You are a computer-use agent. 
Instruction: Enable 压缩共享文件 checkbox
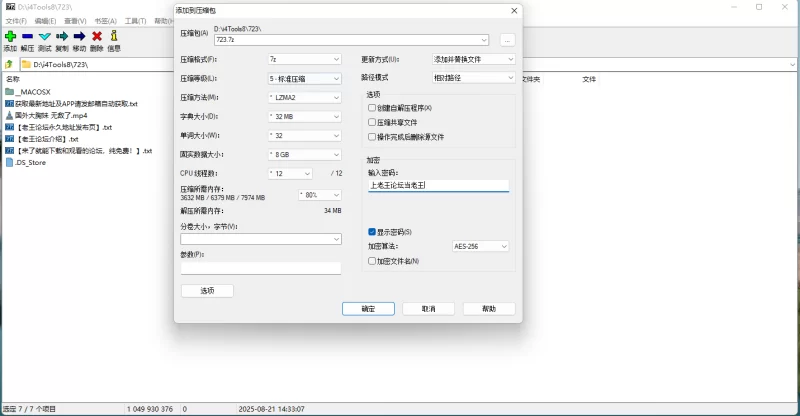[372, 123]
